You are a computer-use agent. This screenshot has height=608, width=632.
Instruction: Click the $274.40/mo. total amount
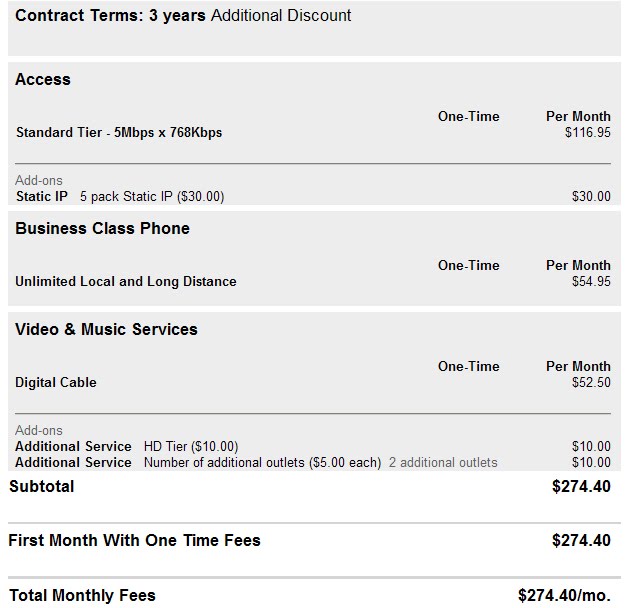tap(564, 596)
